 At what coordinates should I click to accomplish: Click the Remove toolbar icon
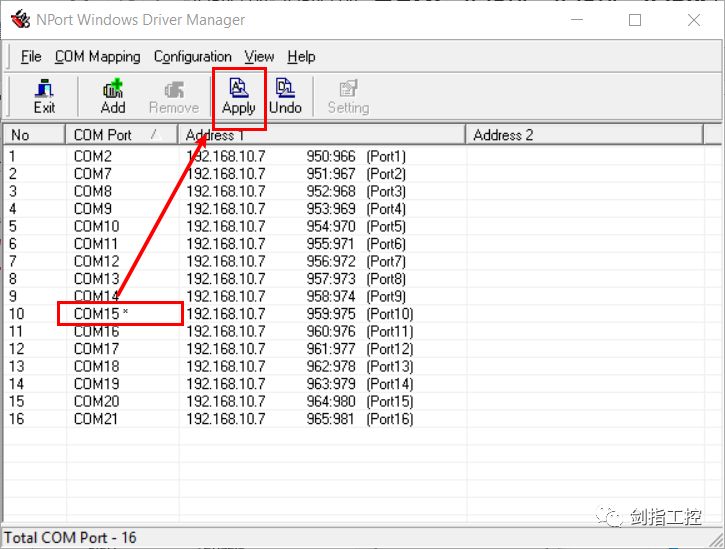click(174, 97)
